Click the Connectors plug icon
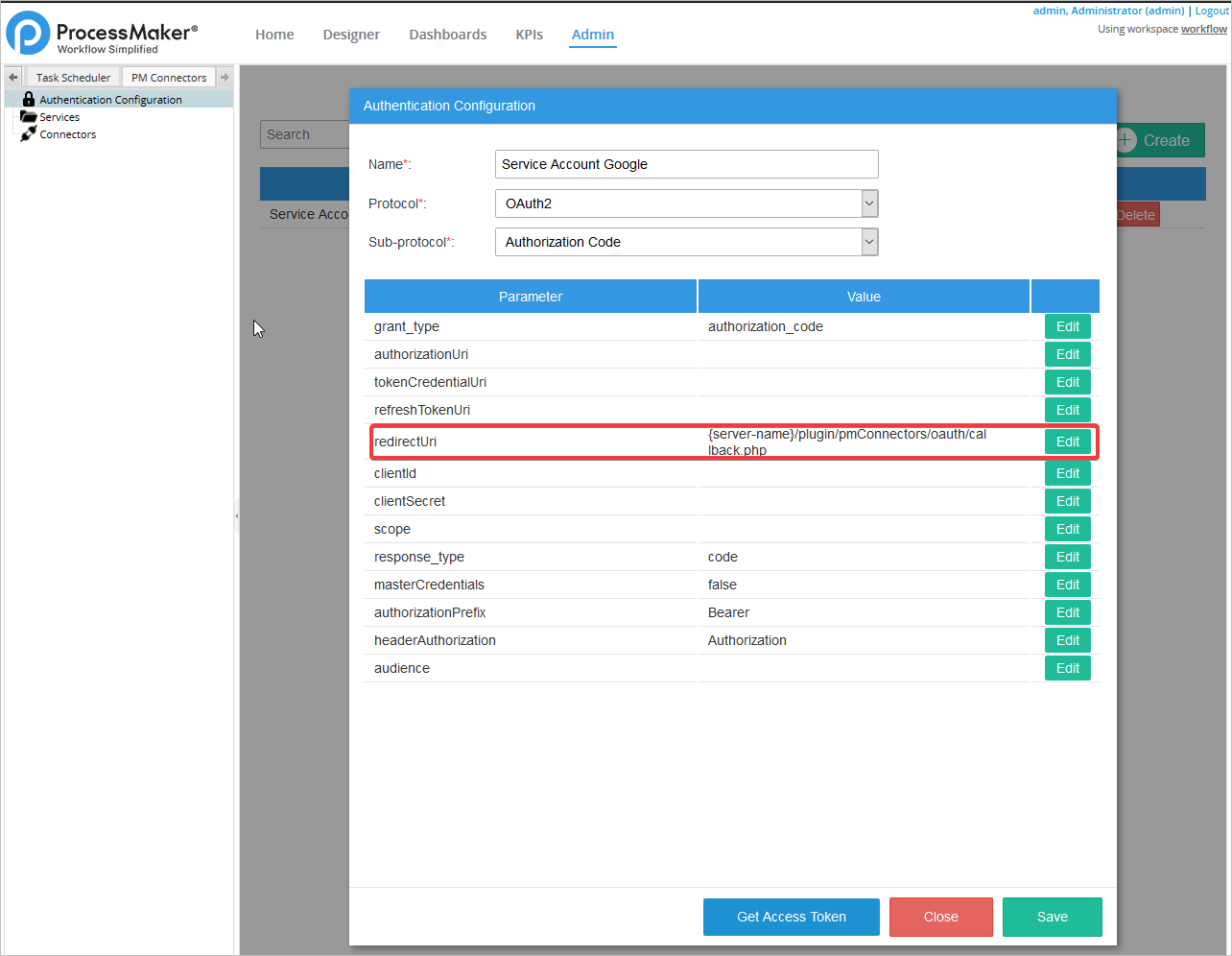This screenshot has width=1232, height=956. coord(29,134)
